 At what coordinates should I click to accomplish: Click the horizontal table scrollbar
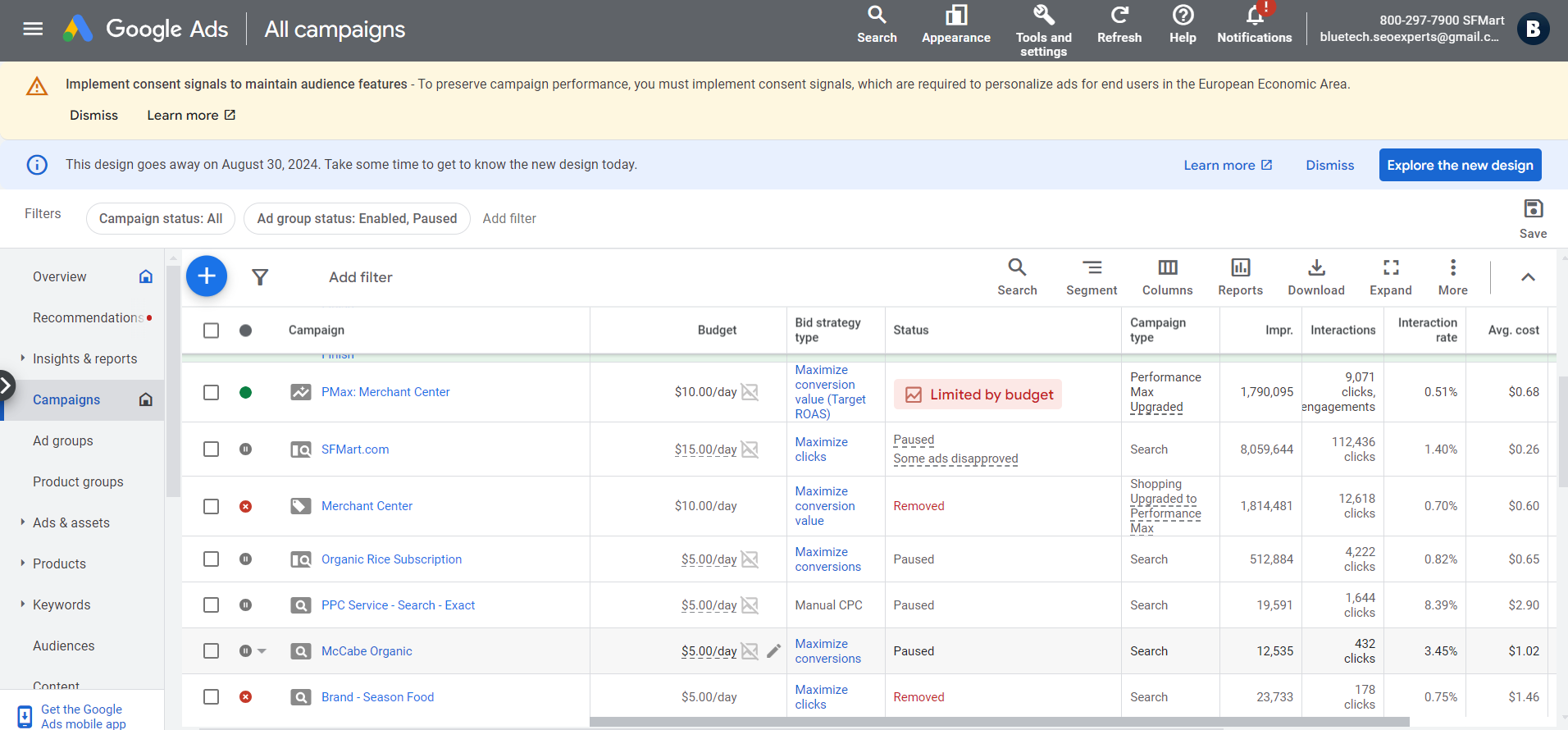point(999,723)
